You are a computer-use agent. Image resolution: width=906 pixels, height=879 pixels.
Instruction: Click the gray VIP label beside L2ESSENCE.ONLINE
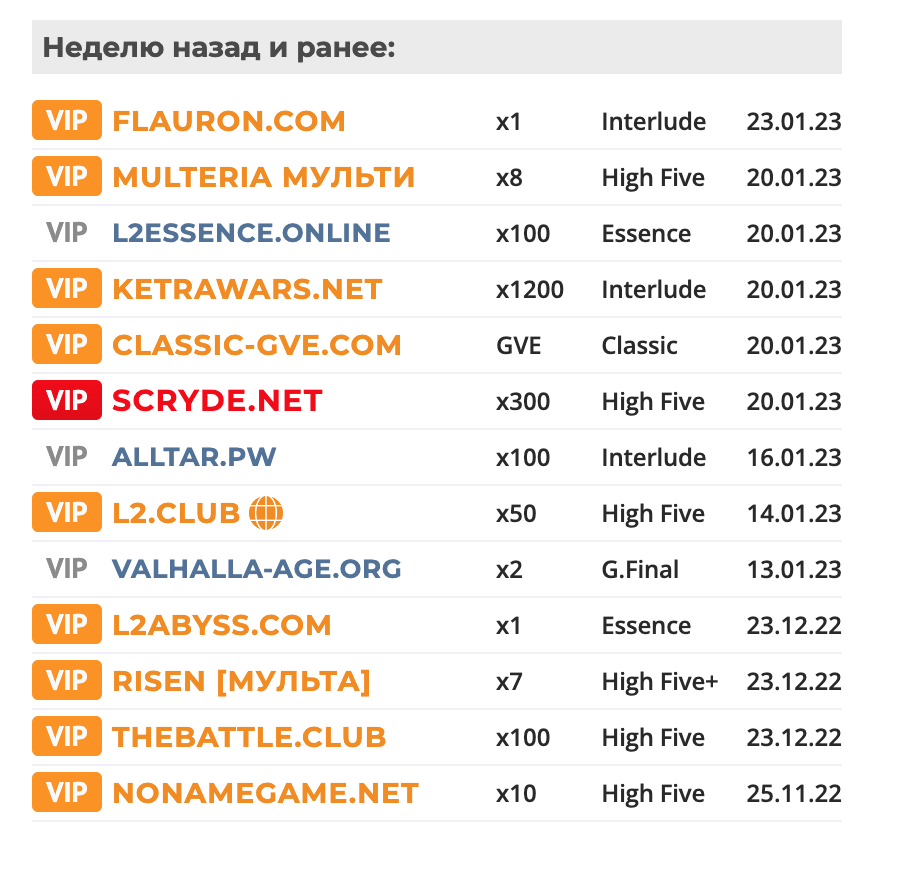coord(67,232)
